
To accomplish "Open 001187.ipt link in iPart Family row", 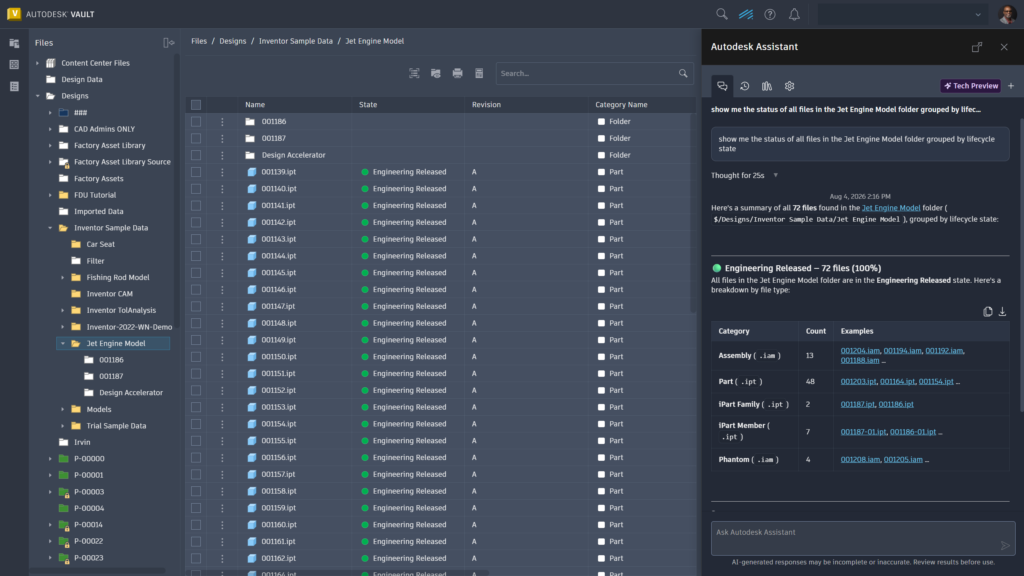I will [857, 404].
